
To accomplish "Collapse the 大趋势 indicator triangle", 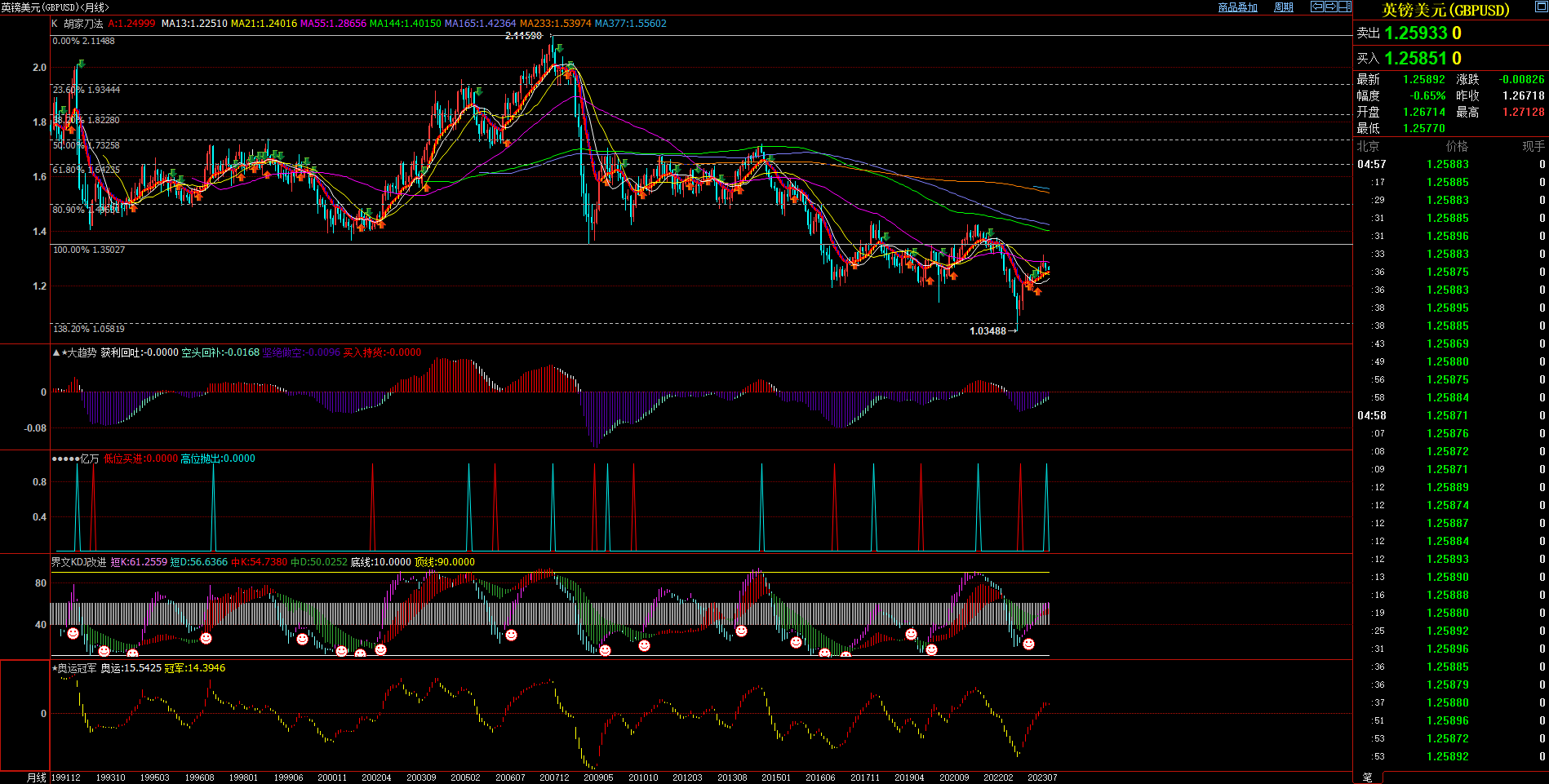I will click(55, 352).
